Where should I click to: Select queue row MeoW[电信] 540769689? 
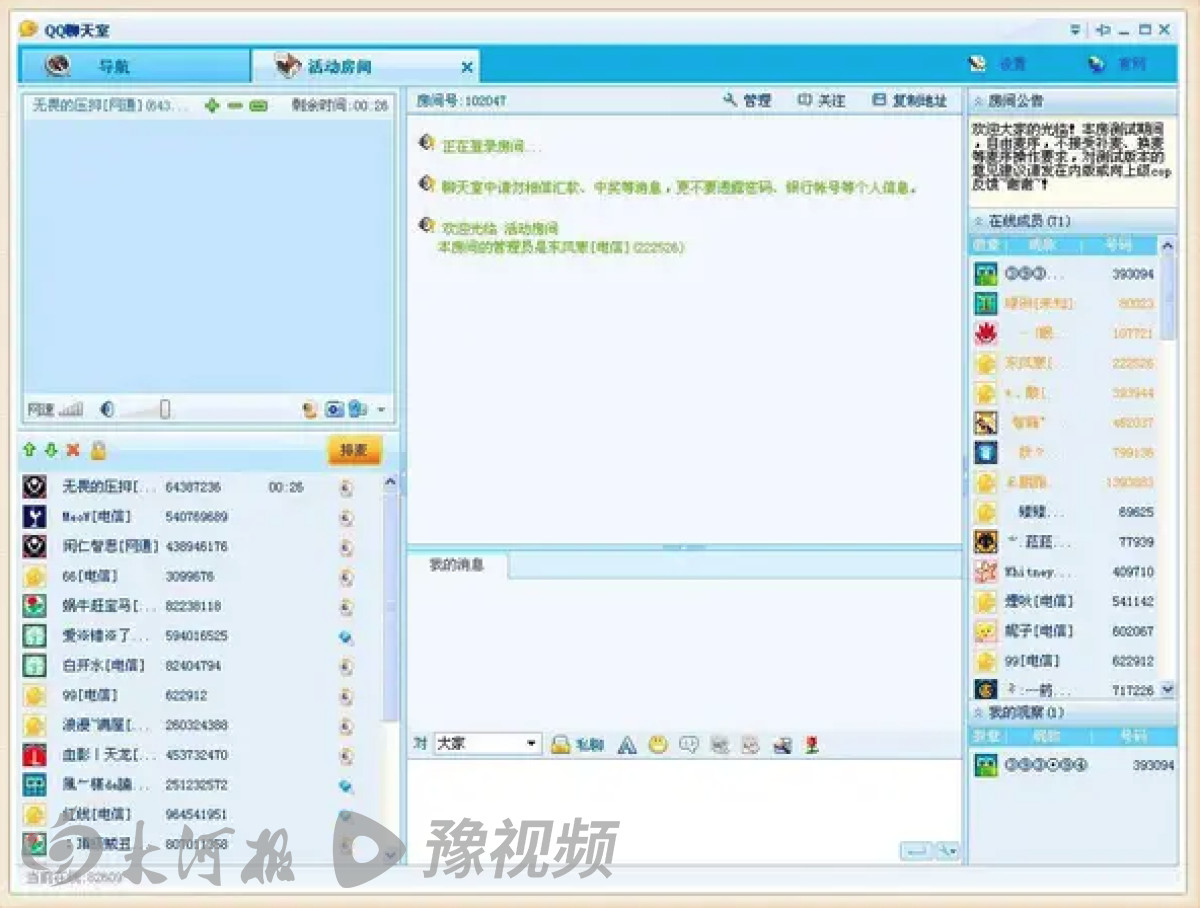pyautogui.click(x=200, y=517)
